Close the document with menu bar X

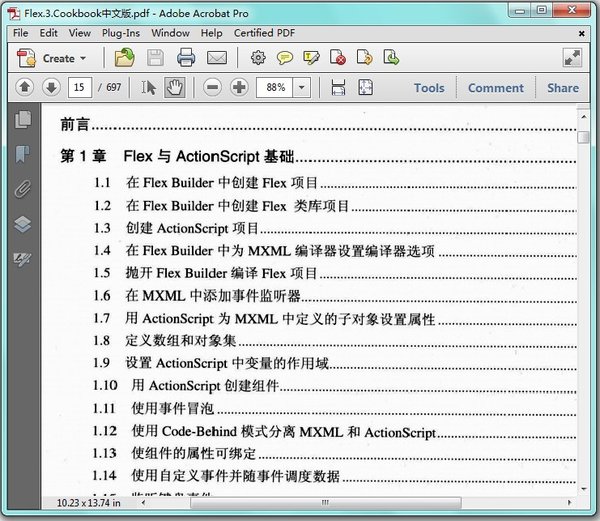pos(582,34)
